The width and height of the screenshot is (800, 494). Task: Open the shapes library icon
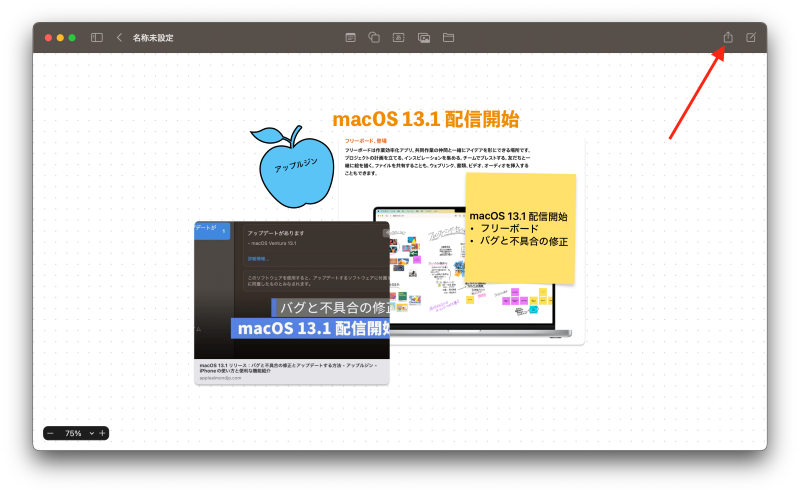[374, 37]
